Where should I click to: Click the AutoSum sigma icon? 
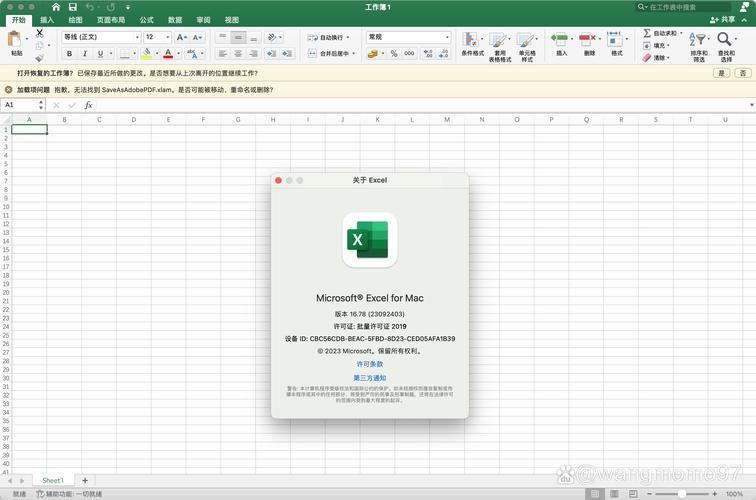click(647, 33)
